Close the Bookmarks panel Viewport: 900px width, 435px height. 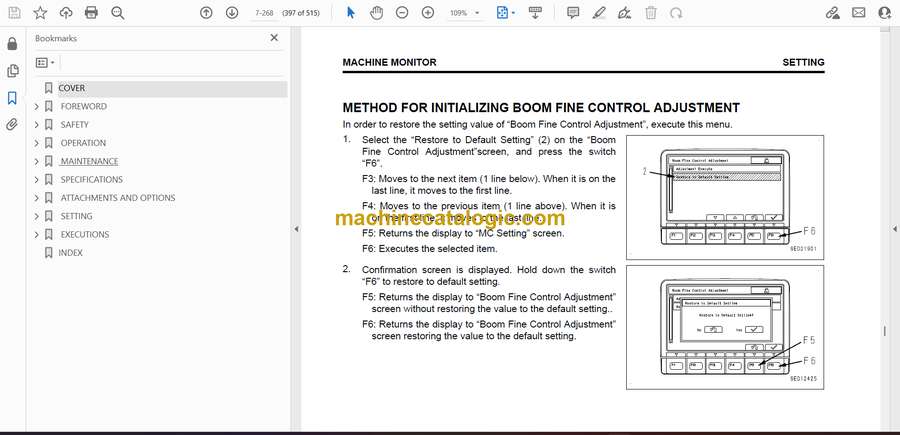(274, 38)
